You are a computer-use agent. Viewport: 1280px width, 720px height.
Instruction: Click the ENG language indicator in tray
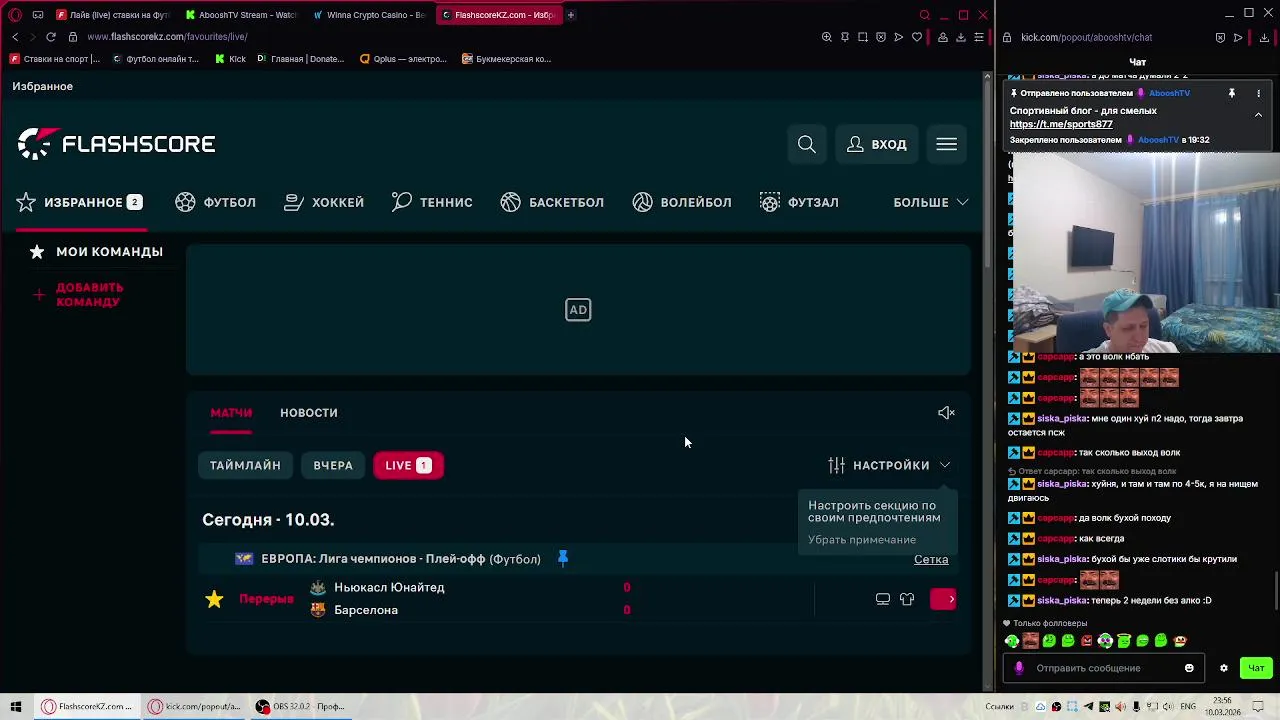point(1188,706)
